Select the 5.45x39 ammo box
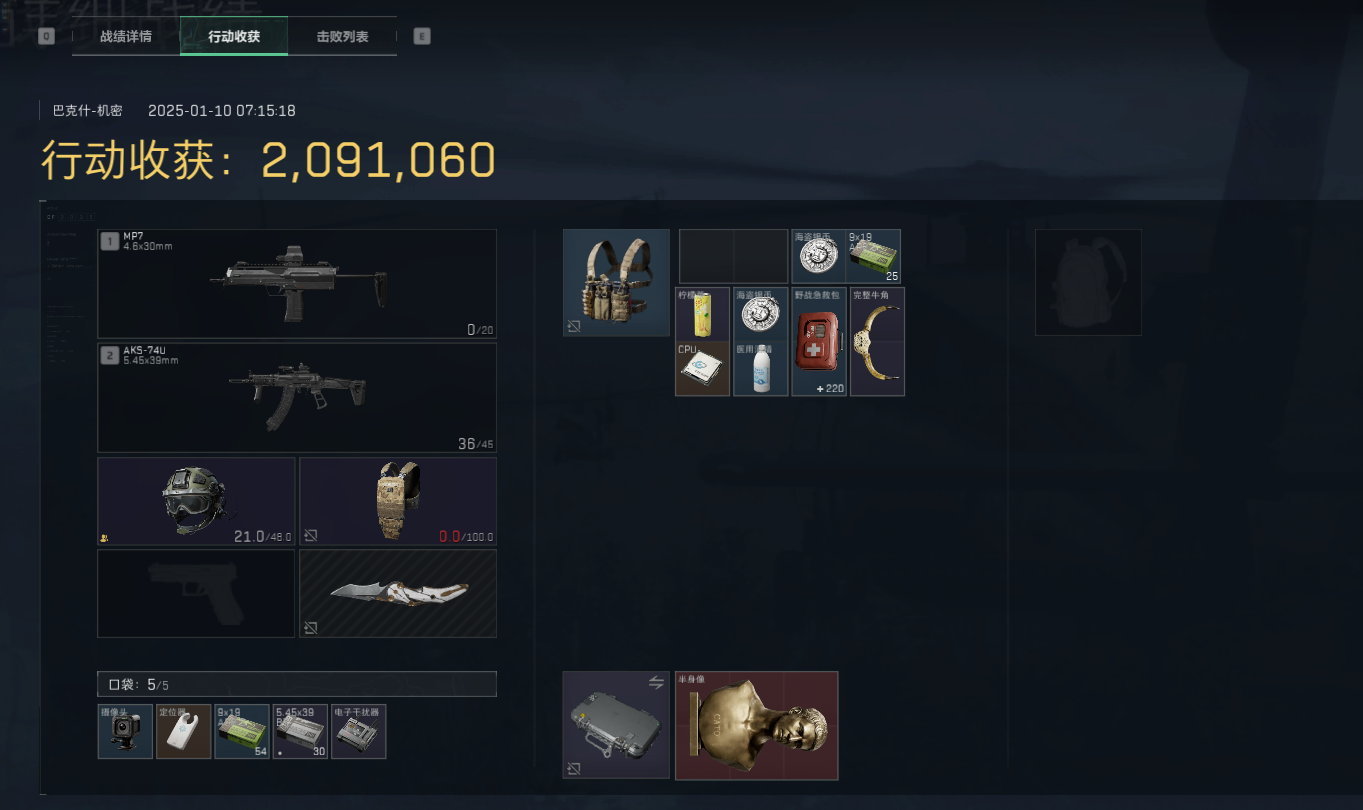 [300, 731]
